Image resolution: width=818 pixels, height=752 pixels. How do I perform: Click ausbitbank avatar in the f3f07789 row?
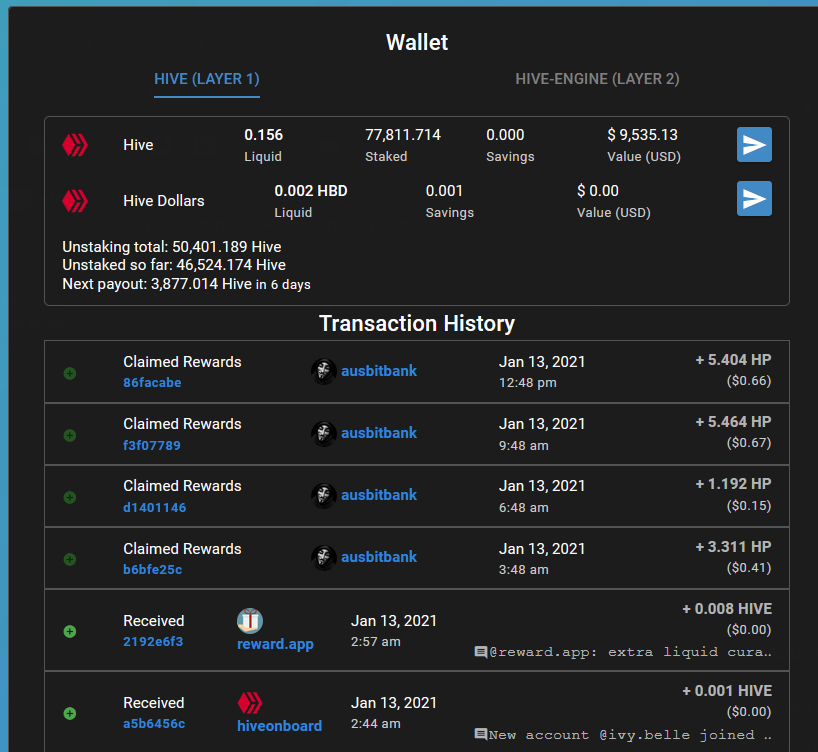coord(323,434)
